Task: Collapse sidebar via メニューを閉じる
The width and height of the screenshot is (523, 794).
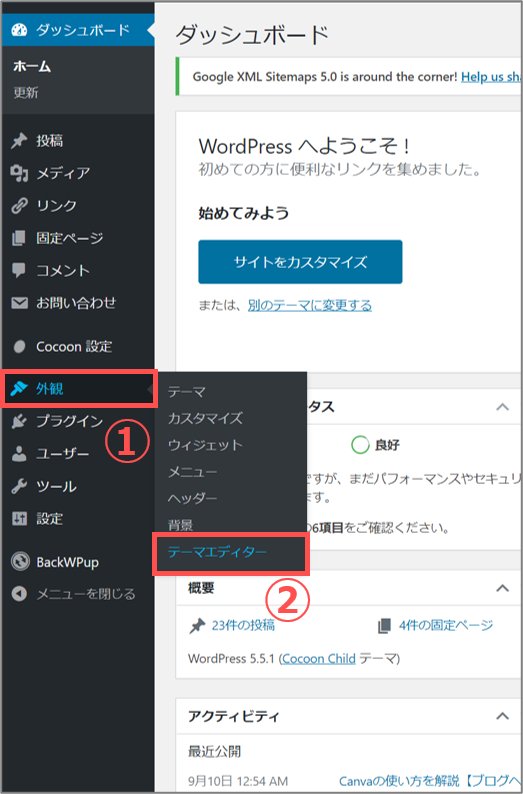Action: tap(74, 593)
